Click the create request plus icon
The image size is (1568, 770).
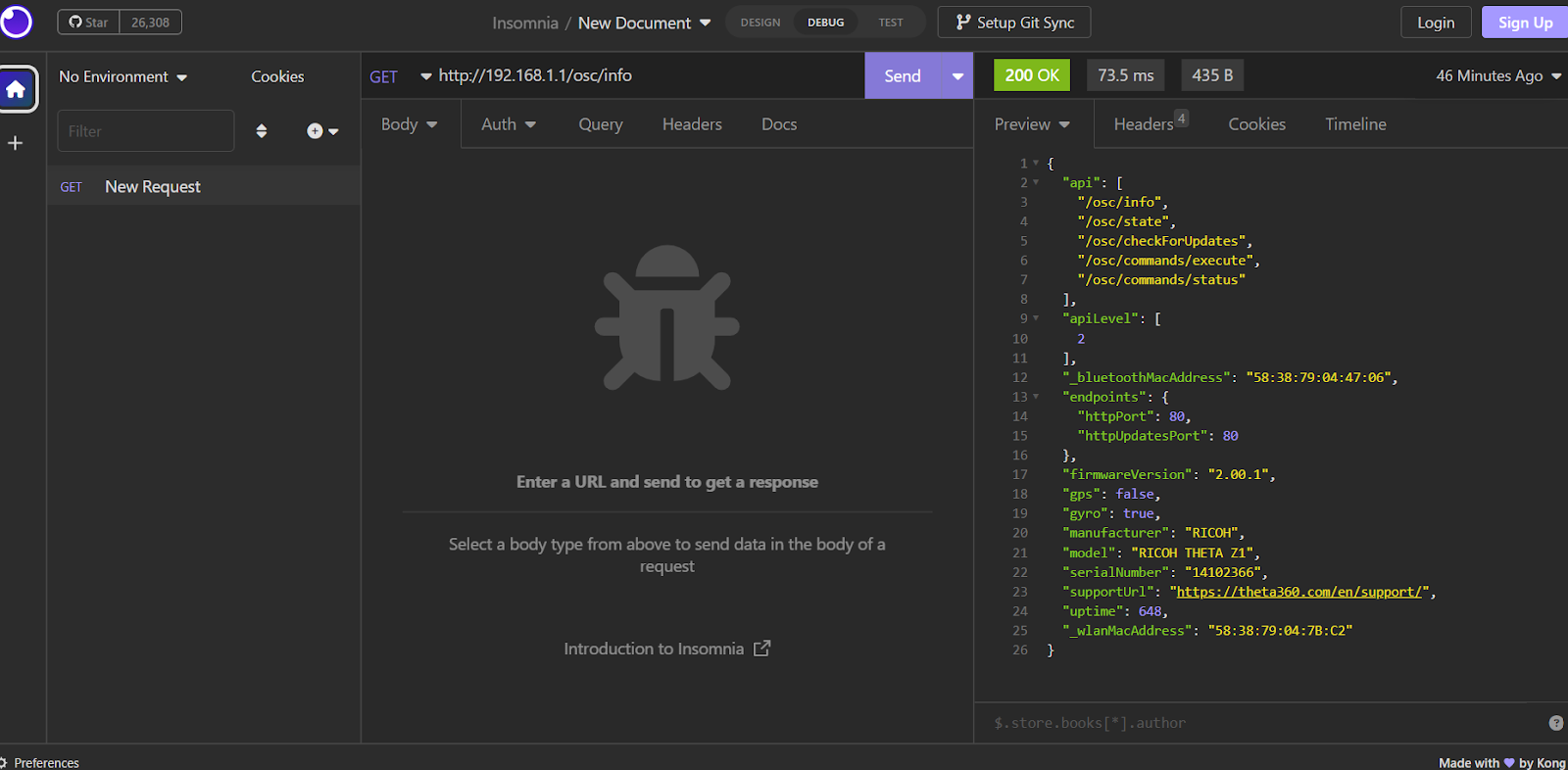coord(321,130)
